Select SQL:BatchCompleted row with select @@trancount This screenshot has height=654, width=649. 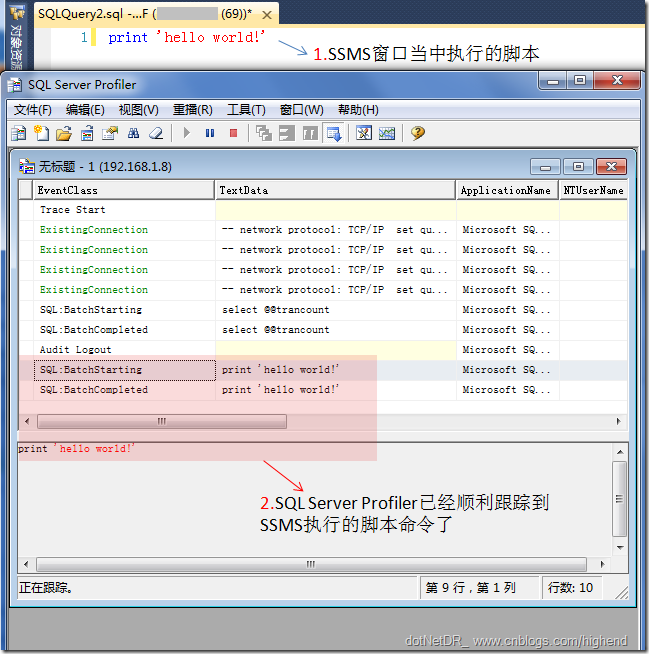[323, 330]
